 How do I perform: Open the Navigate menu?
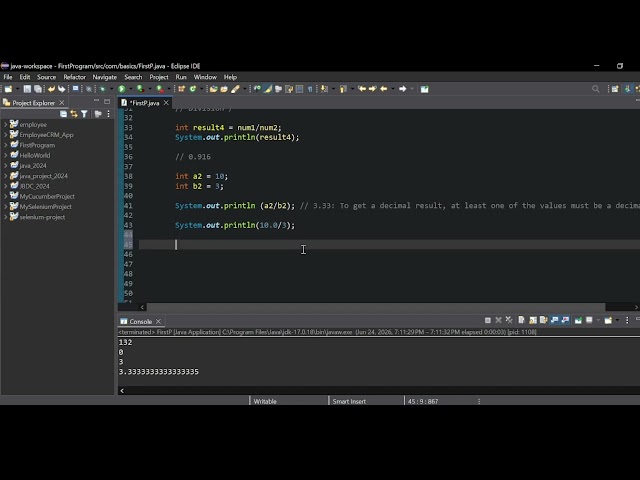[104, 77]
